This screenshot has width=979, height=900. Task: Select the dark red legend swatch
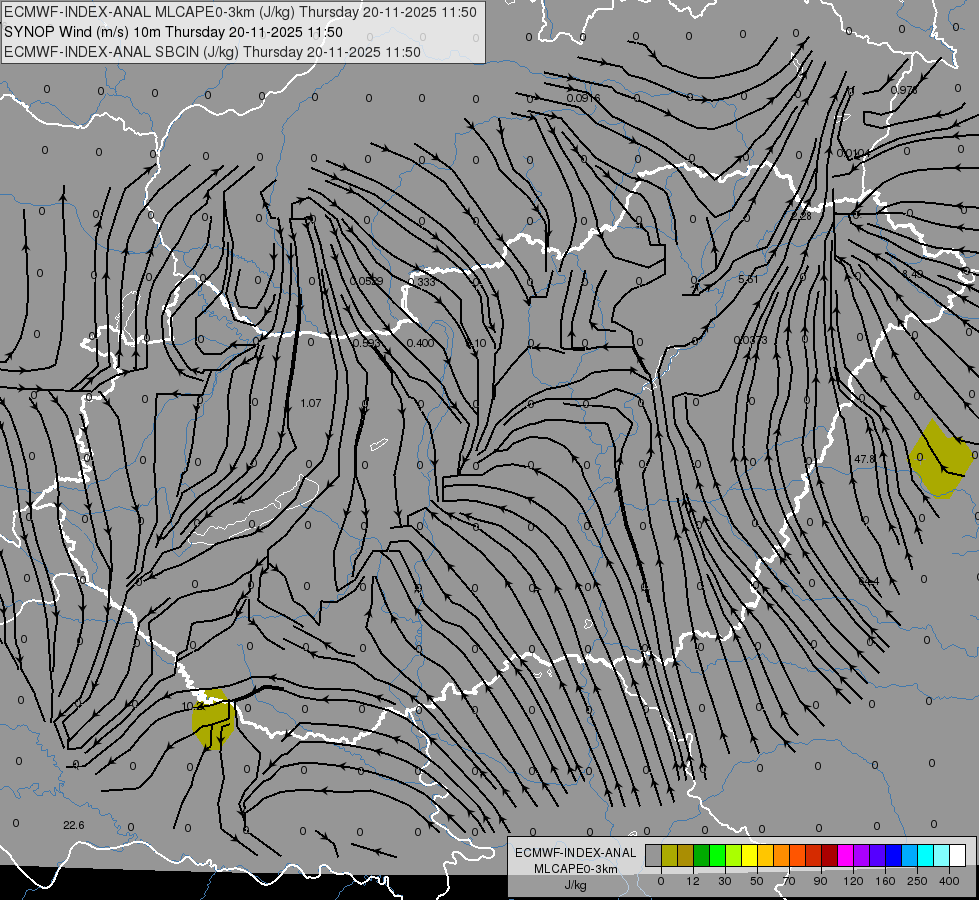point(829,856)
